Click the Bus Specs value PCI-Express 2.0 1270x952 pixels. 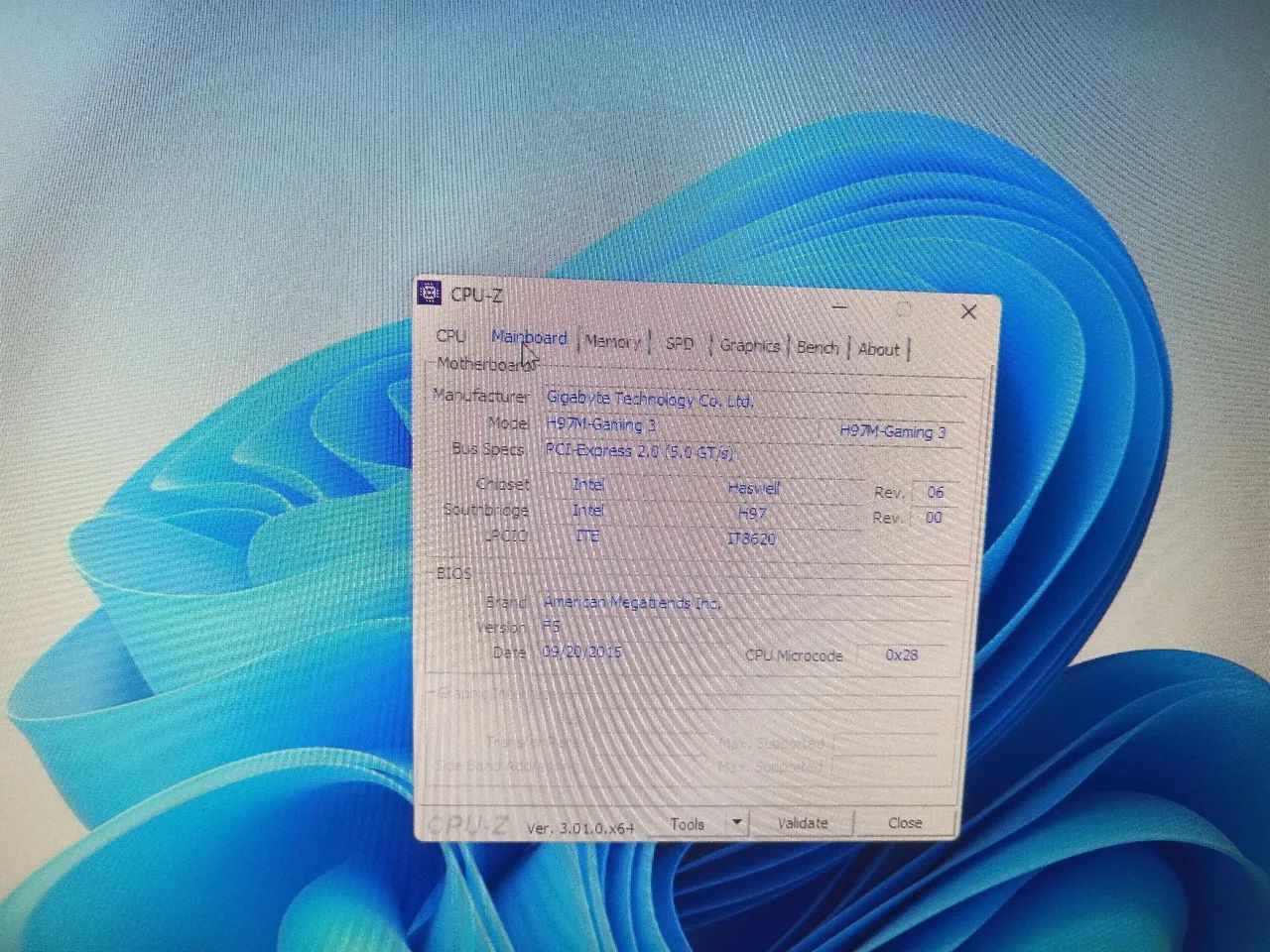639,451
